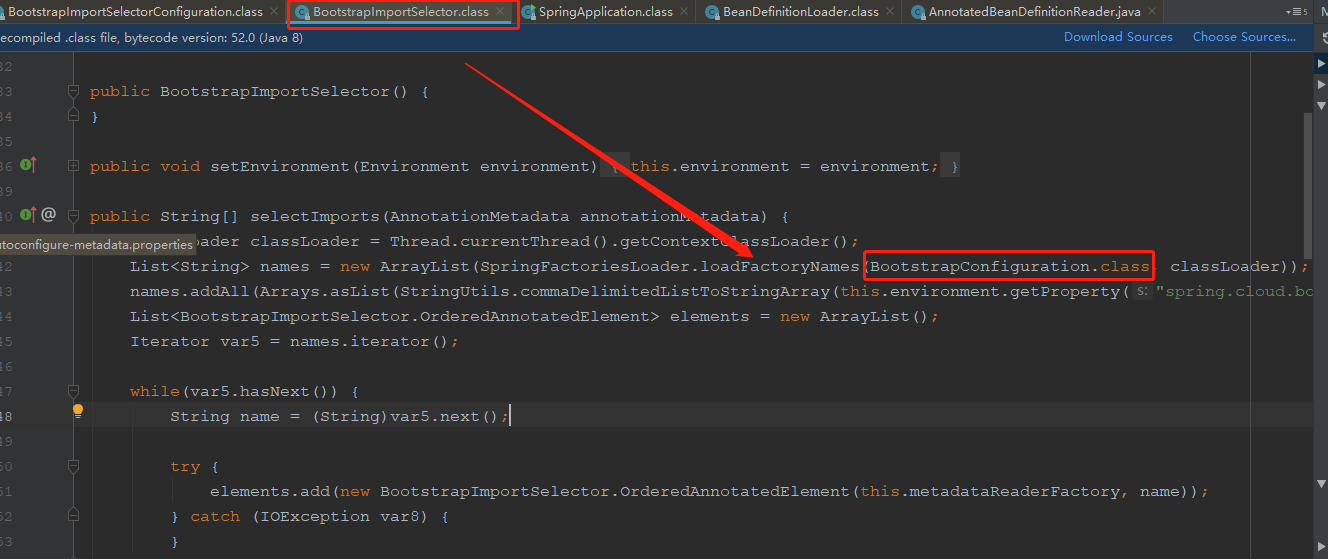
Task: Close the SpringApplication.class tab
Action: point(684,12)
